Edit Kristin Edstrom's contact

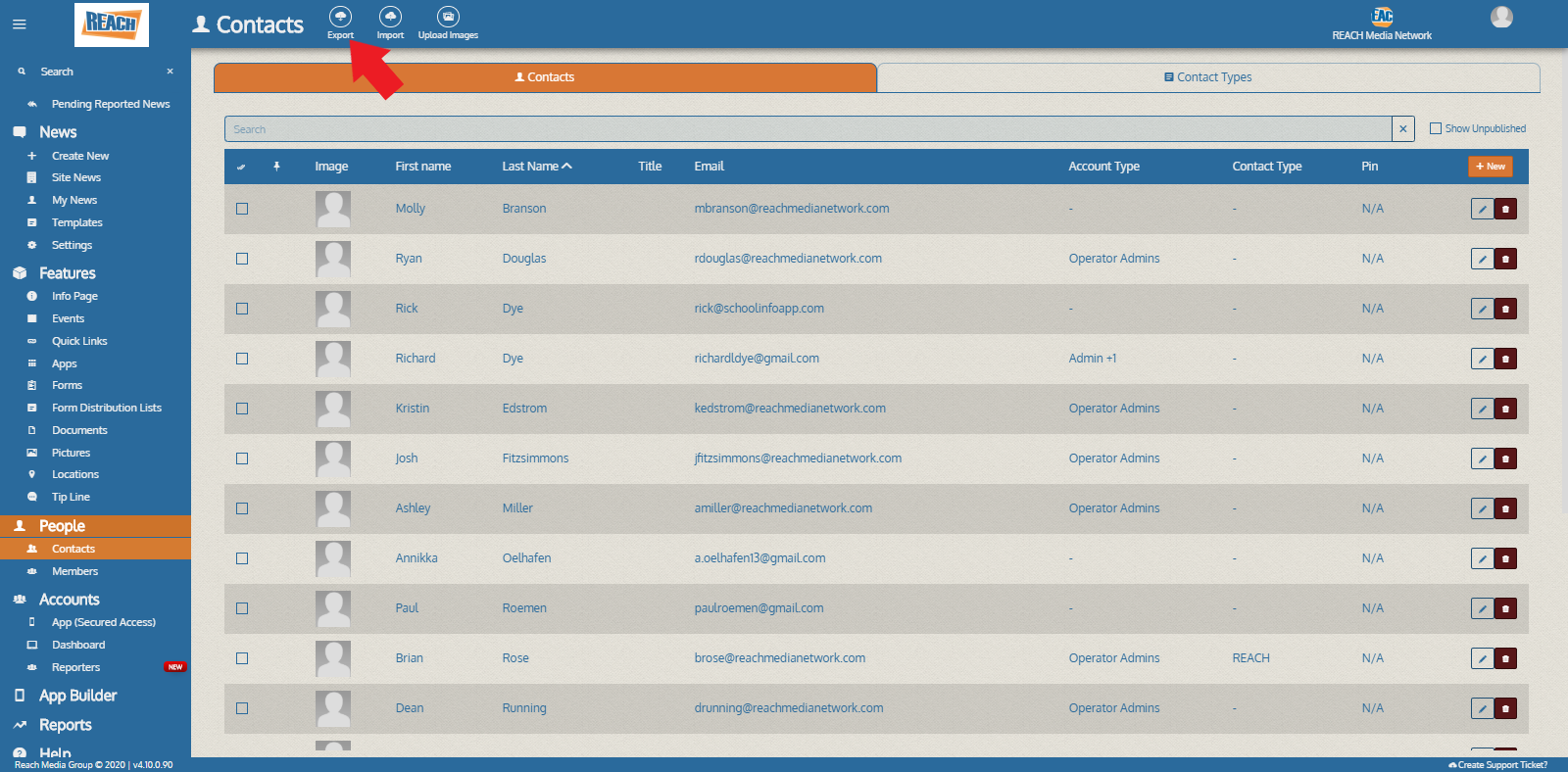[1483, 409]
